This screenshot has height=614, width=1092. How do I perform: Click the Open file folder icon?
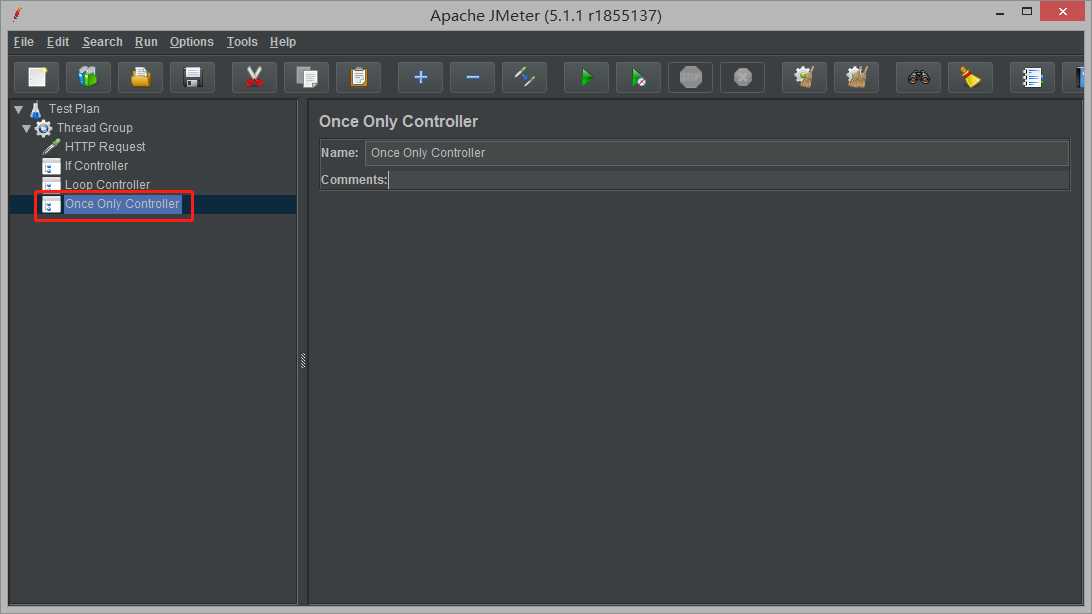[x=140, y=77]
